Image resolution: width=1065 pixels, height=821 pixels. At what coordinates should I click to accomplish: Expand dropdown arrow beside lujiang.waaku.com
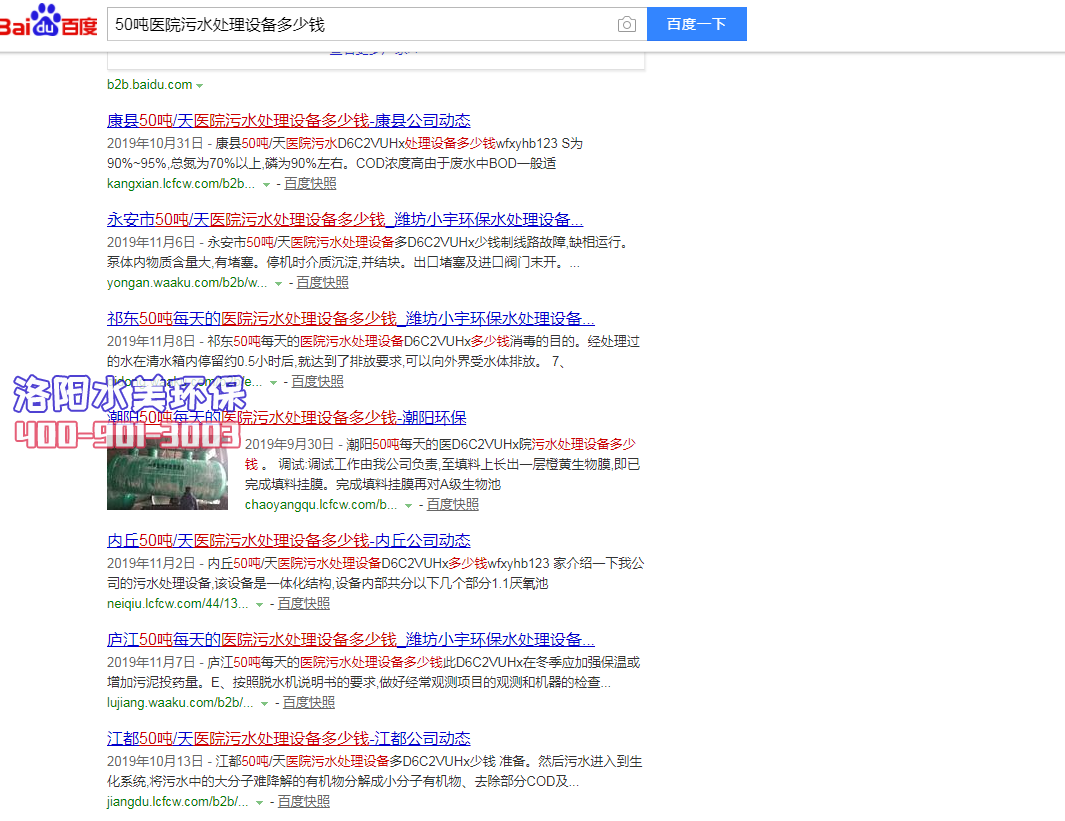[264, 704]
